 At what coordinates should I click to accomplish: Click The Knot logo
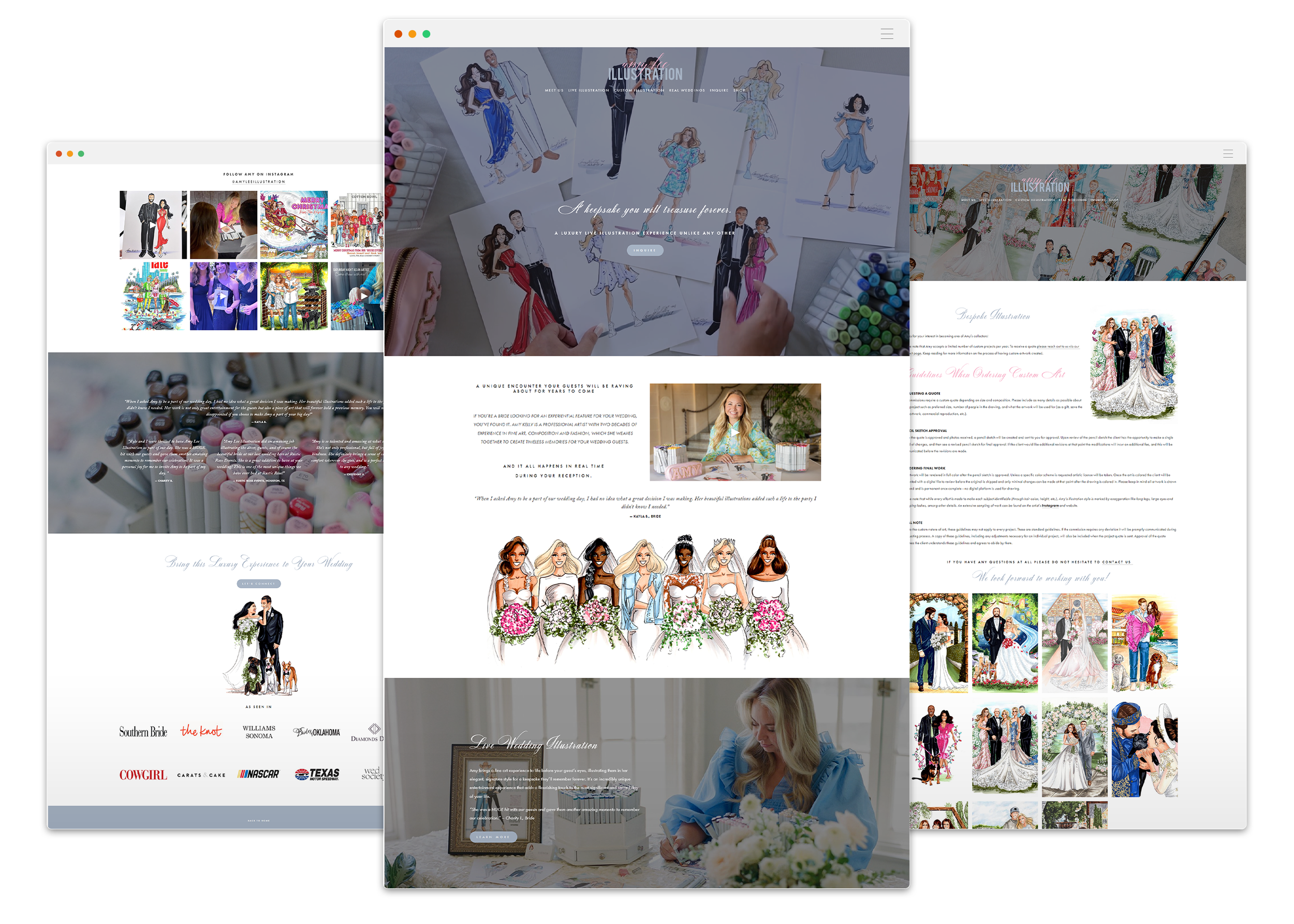[x=201, y=731]
